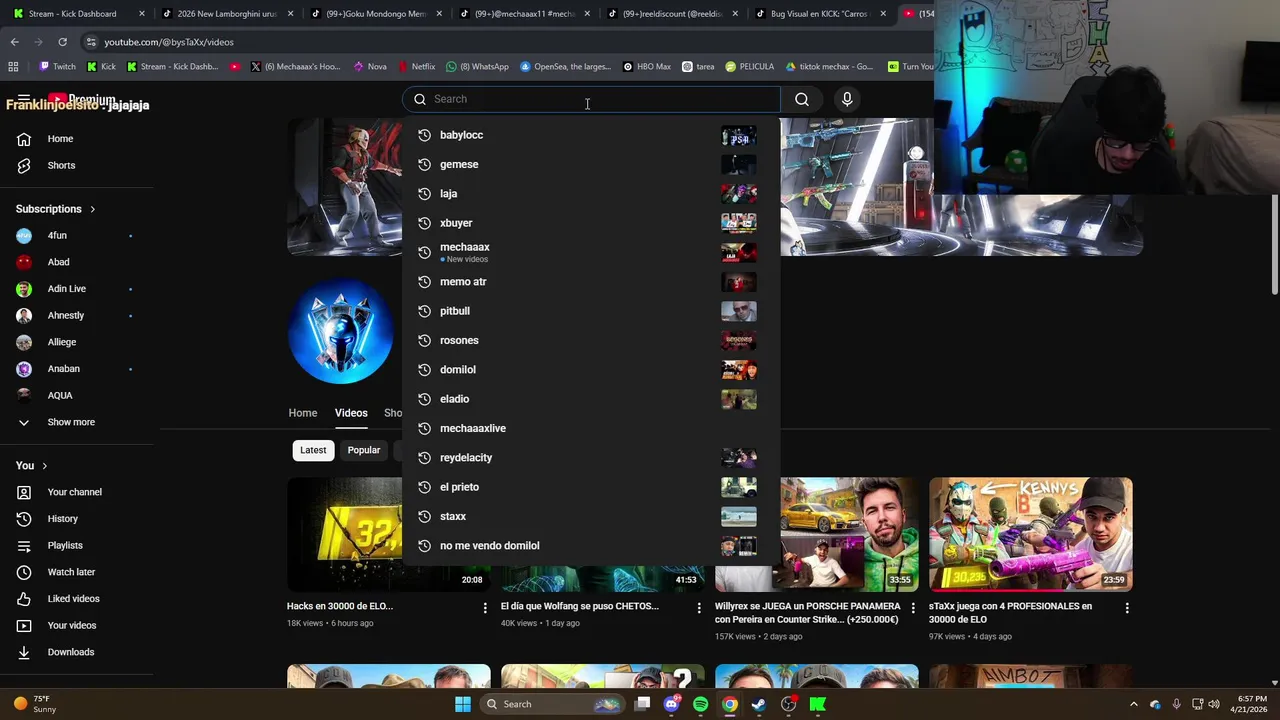Viewport: 1280px width, 720px height.
Task: Click the browser address bar URL
Action: tap(169, 42)
